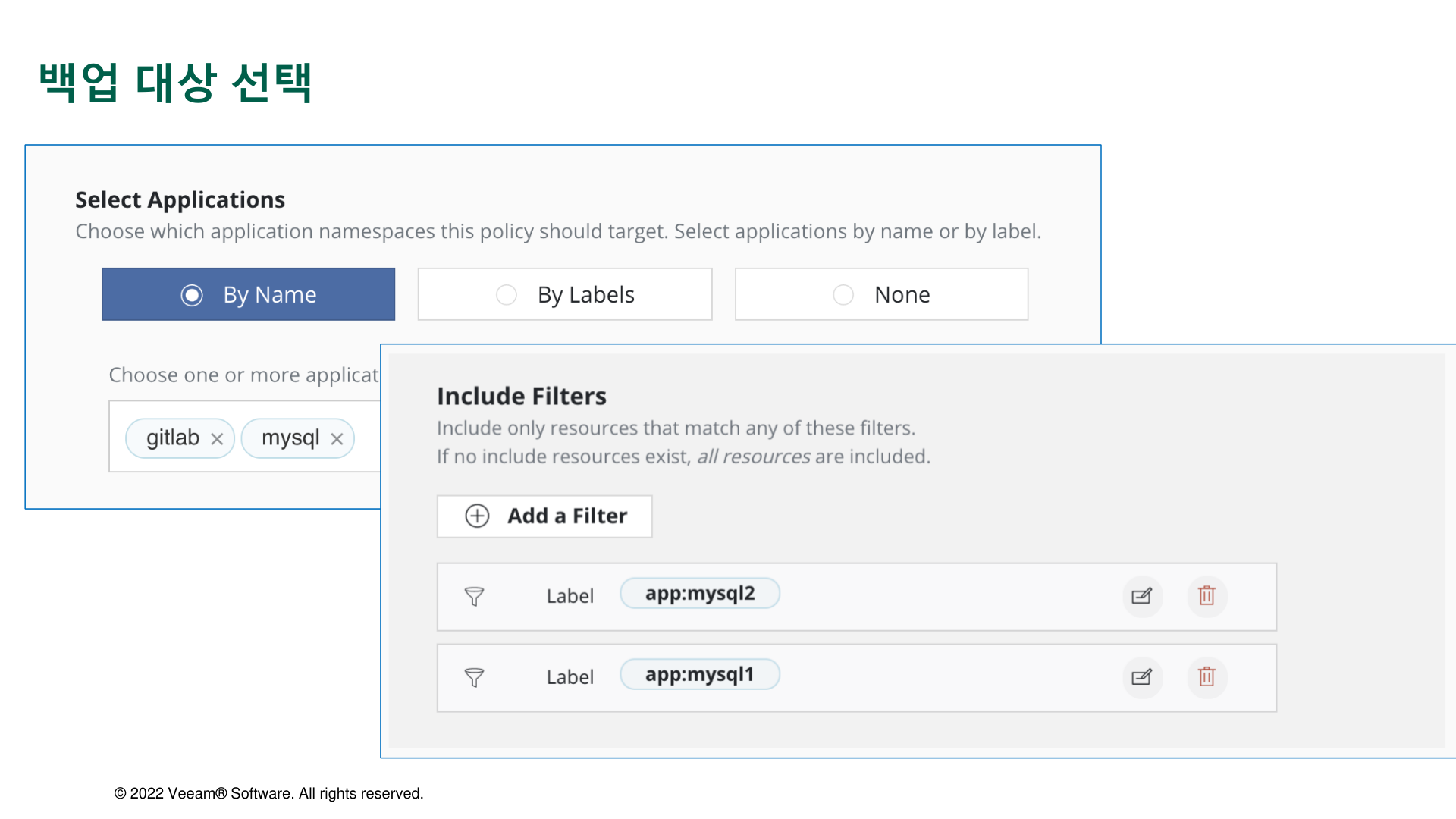Click the gitlab tag text
Screen dimensions: 1456x819
(173, 438)
